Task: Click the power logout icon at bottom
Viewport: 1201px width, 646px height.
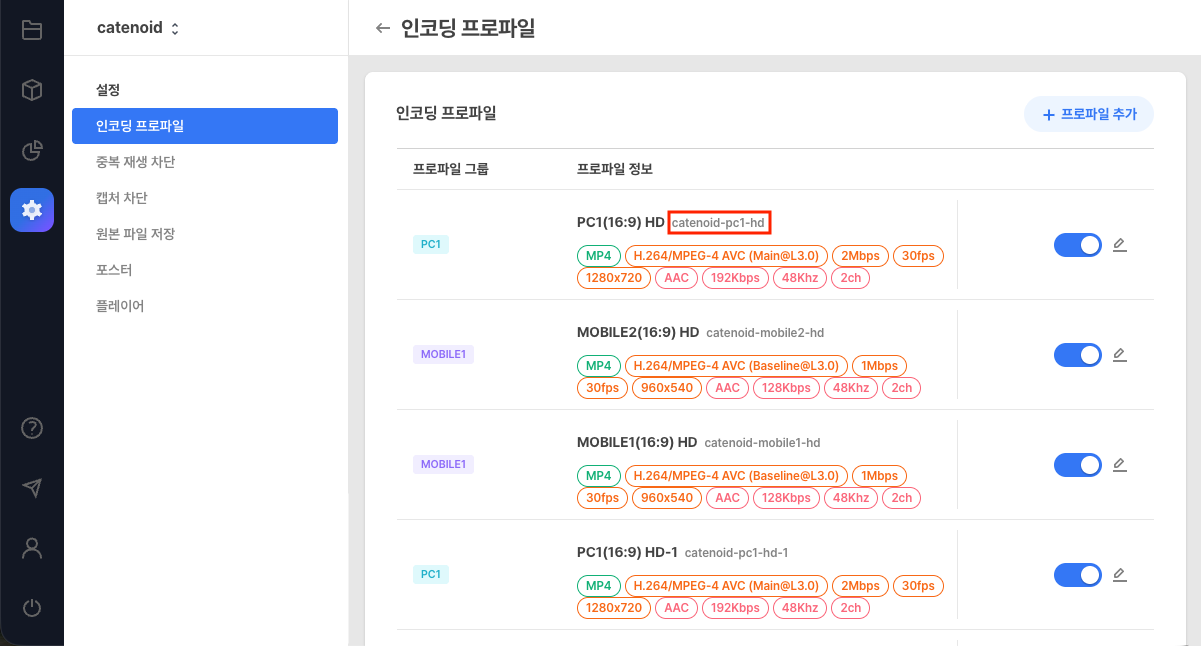Action: [32, 608]
